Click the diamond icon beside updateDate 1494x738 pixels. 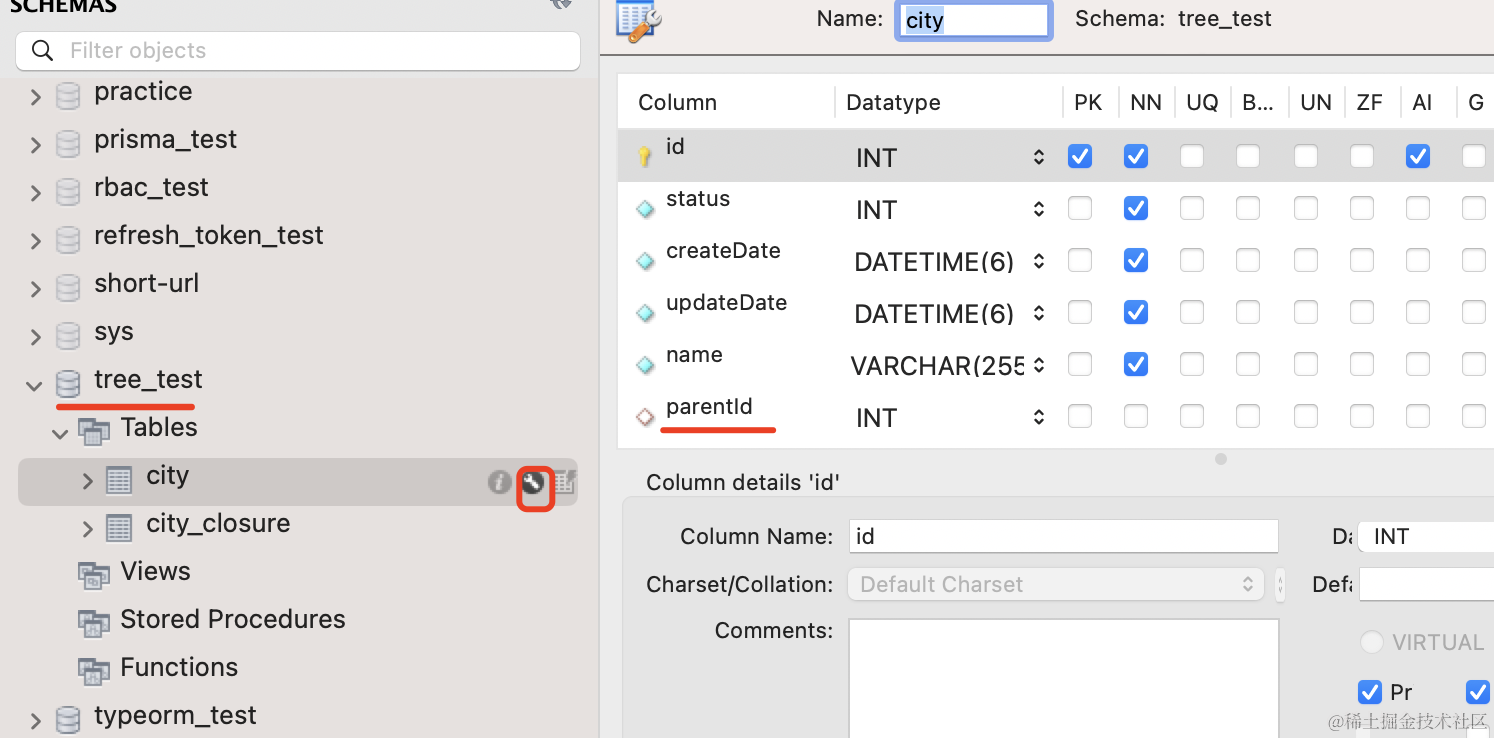pyautogui.click(x=645, y=313)
